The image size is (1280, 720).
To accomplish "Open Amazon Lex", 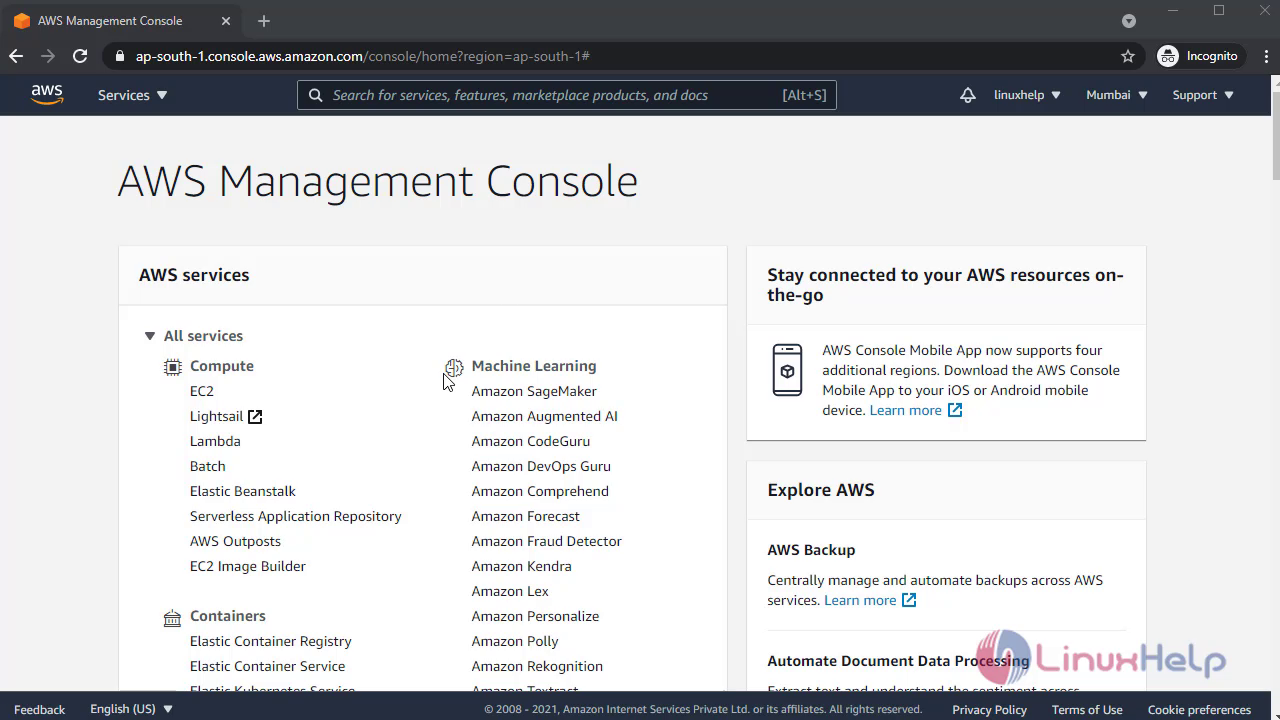I will point(510,591).
